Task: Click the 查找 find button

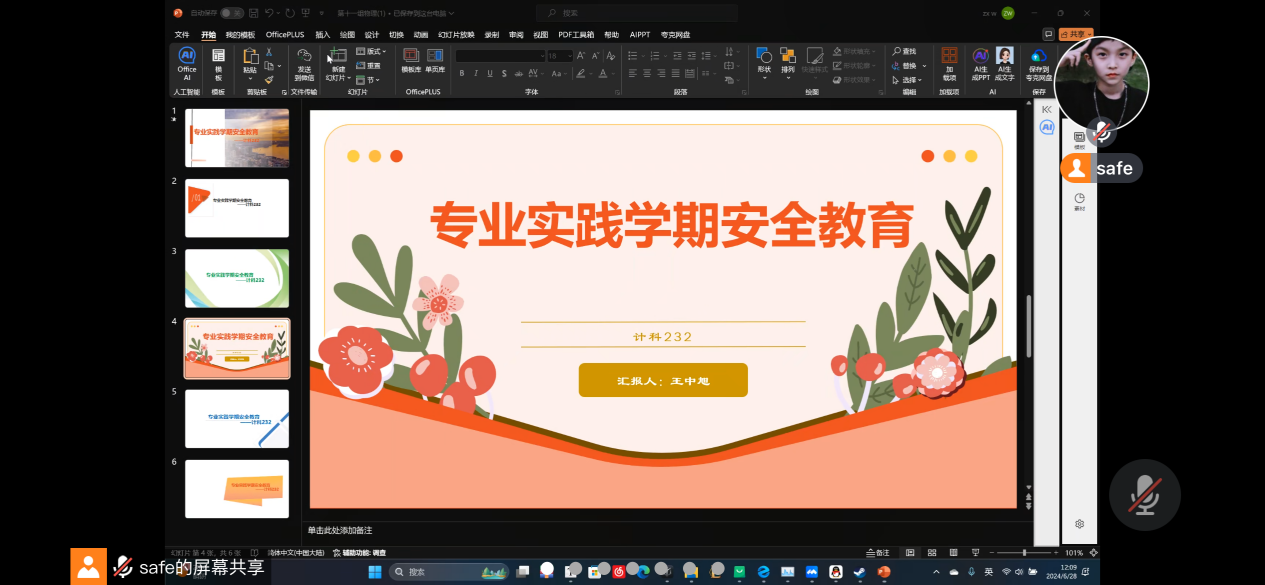Action: click(x=905, y=51)
